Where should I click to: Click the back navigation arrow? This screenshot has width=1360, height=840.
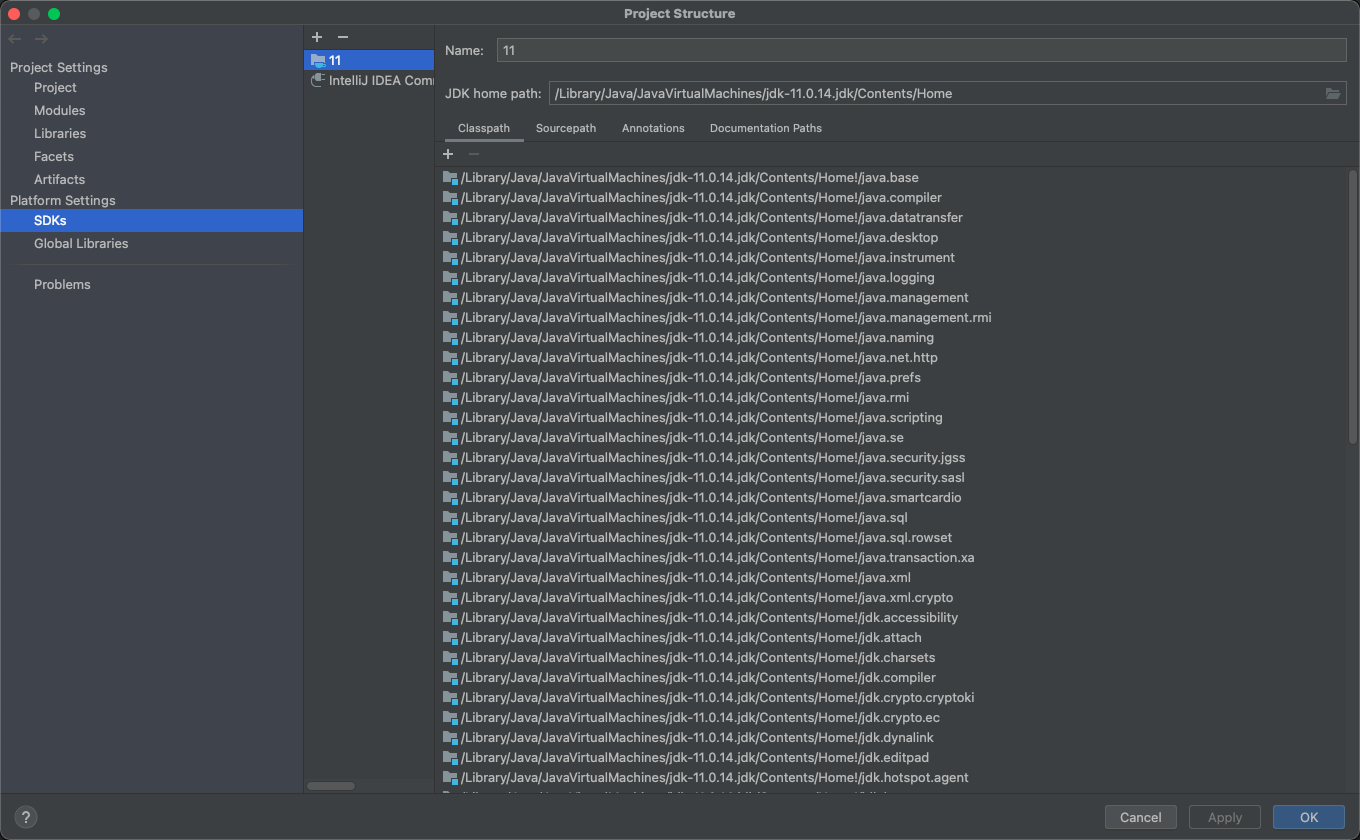click(15, 39)
